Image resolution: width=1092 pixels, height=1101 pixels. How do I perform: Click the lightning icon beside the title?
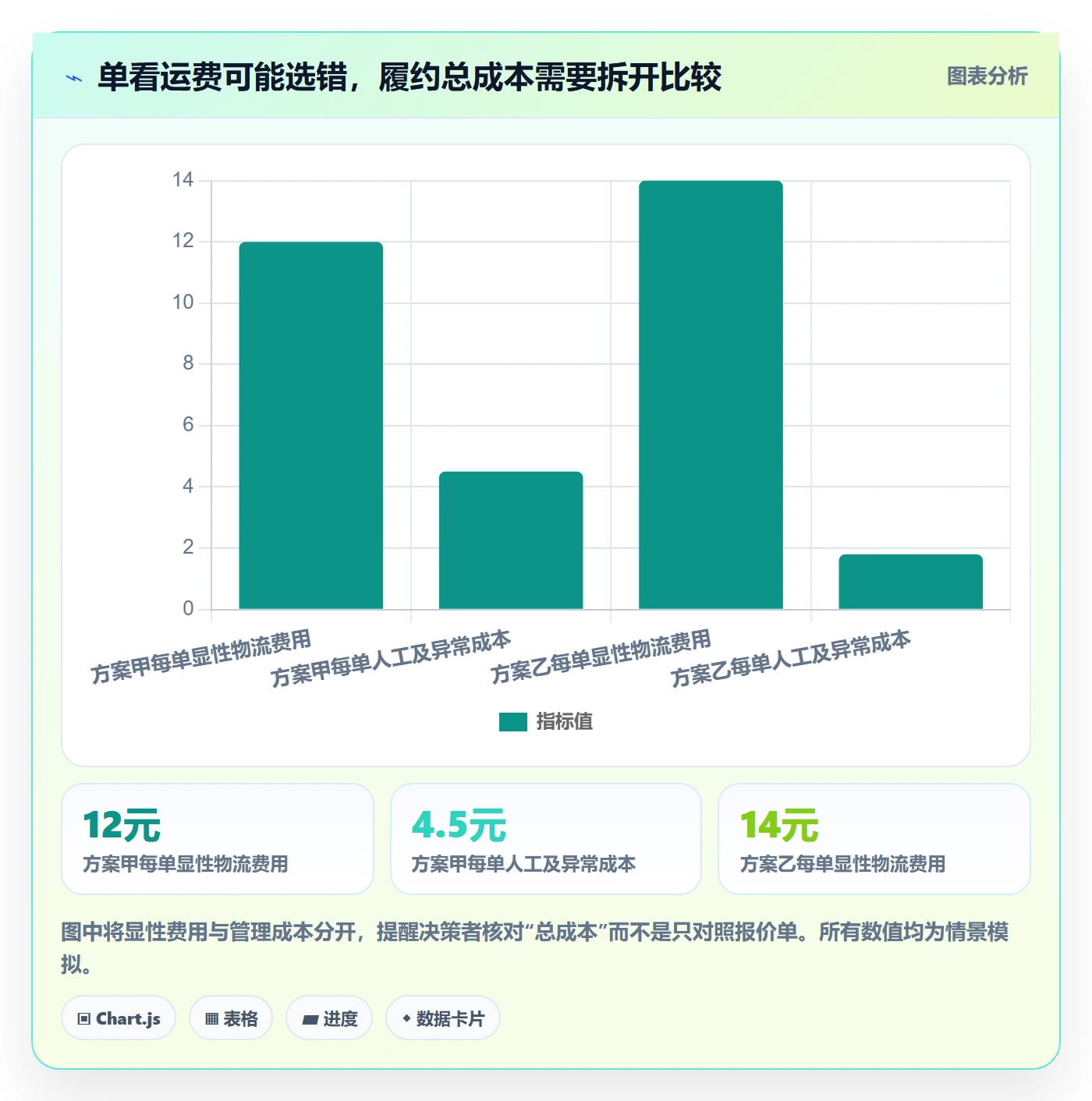click(x=74, y=78)
